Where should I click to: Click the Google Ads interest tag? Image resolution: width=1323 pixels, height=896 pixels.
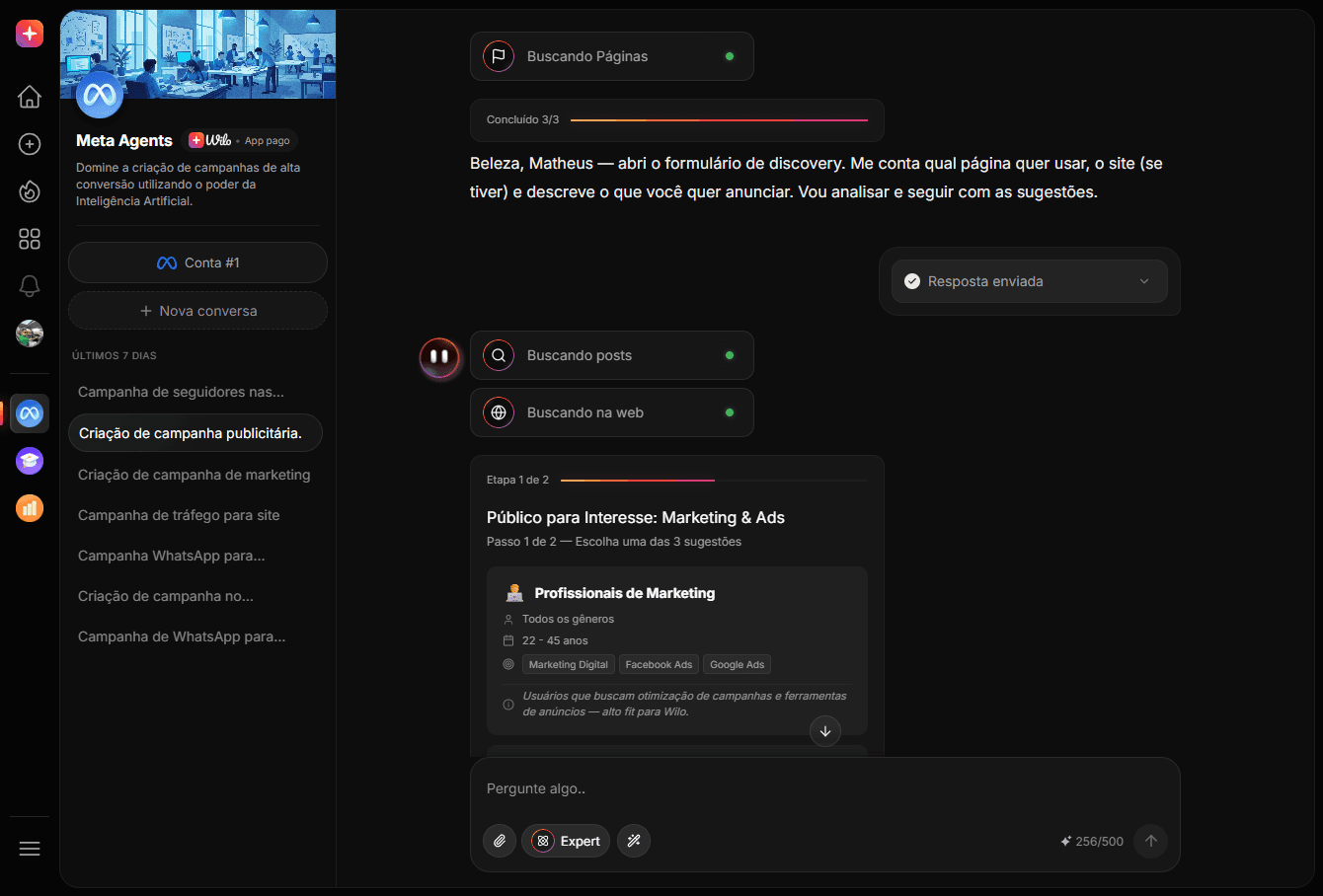(x=738, y=664)
